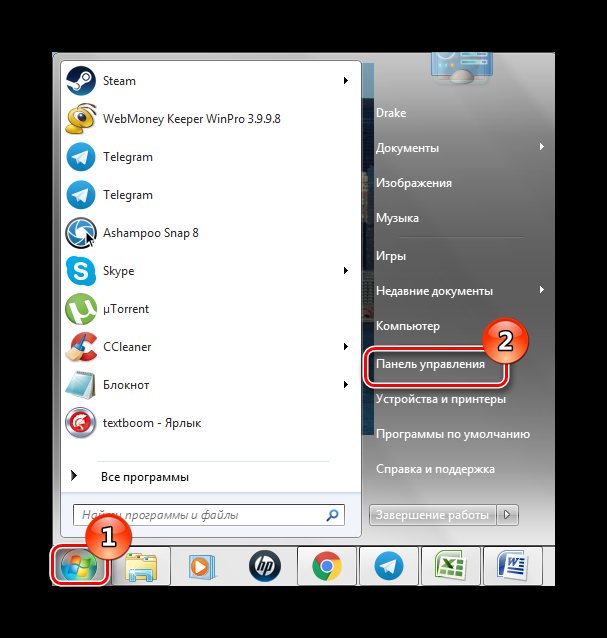Select the Блокнот label text
This screenshot has height=638, width=607.
[126, 385]
